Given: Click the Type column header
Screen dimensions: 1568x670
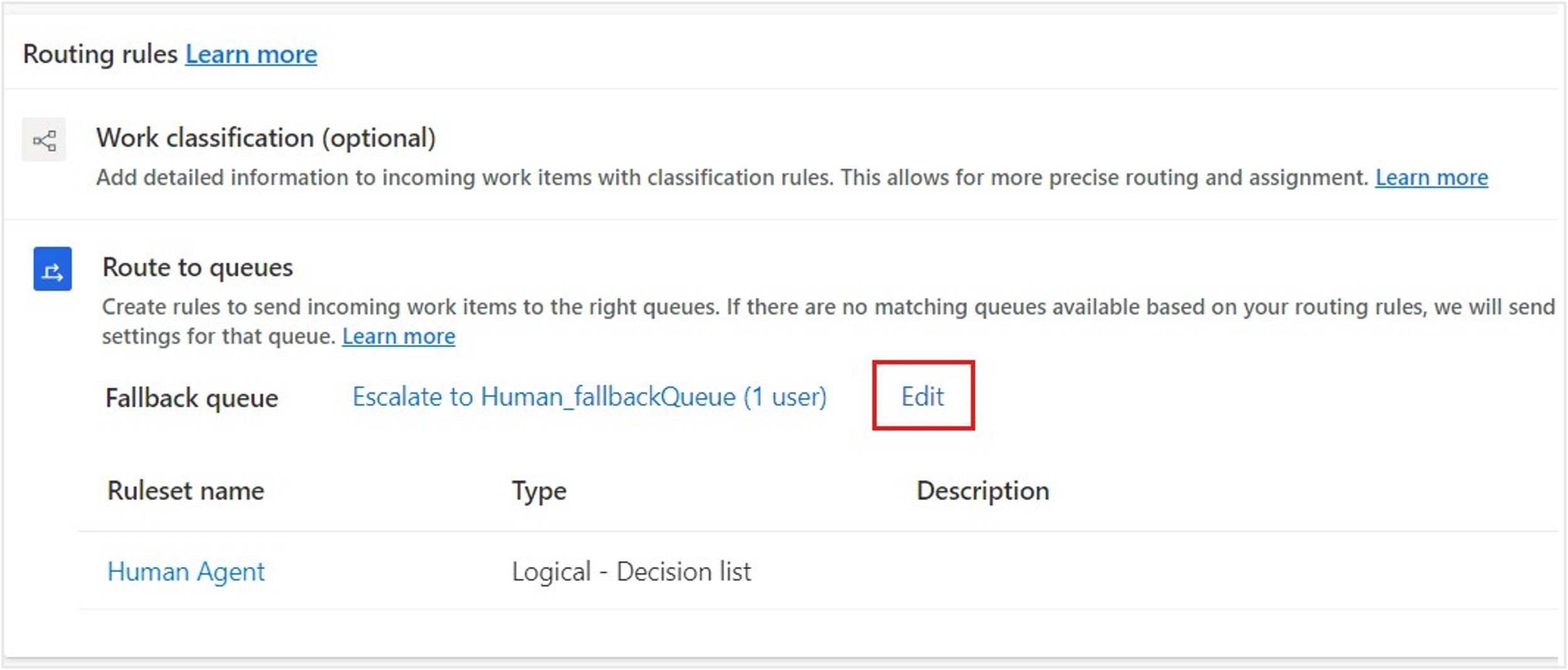Looking at the screenshot, I should (x=539, y=491).
